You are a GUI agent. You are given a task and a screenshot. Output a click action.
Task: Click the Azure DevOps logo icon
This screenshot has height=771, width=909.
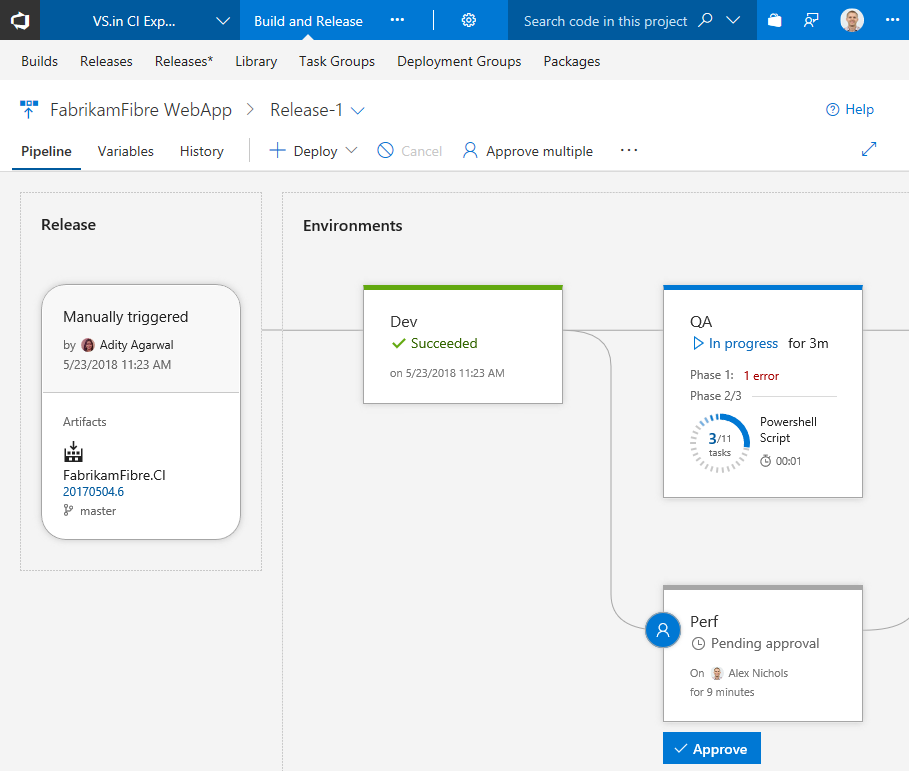(x=20, y=20)
